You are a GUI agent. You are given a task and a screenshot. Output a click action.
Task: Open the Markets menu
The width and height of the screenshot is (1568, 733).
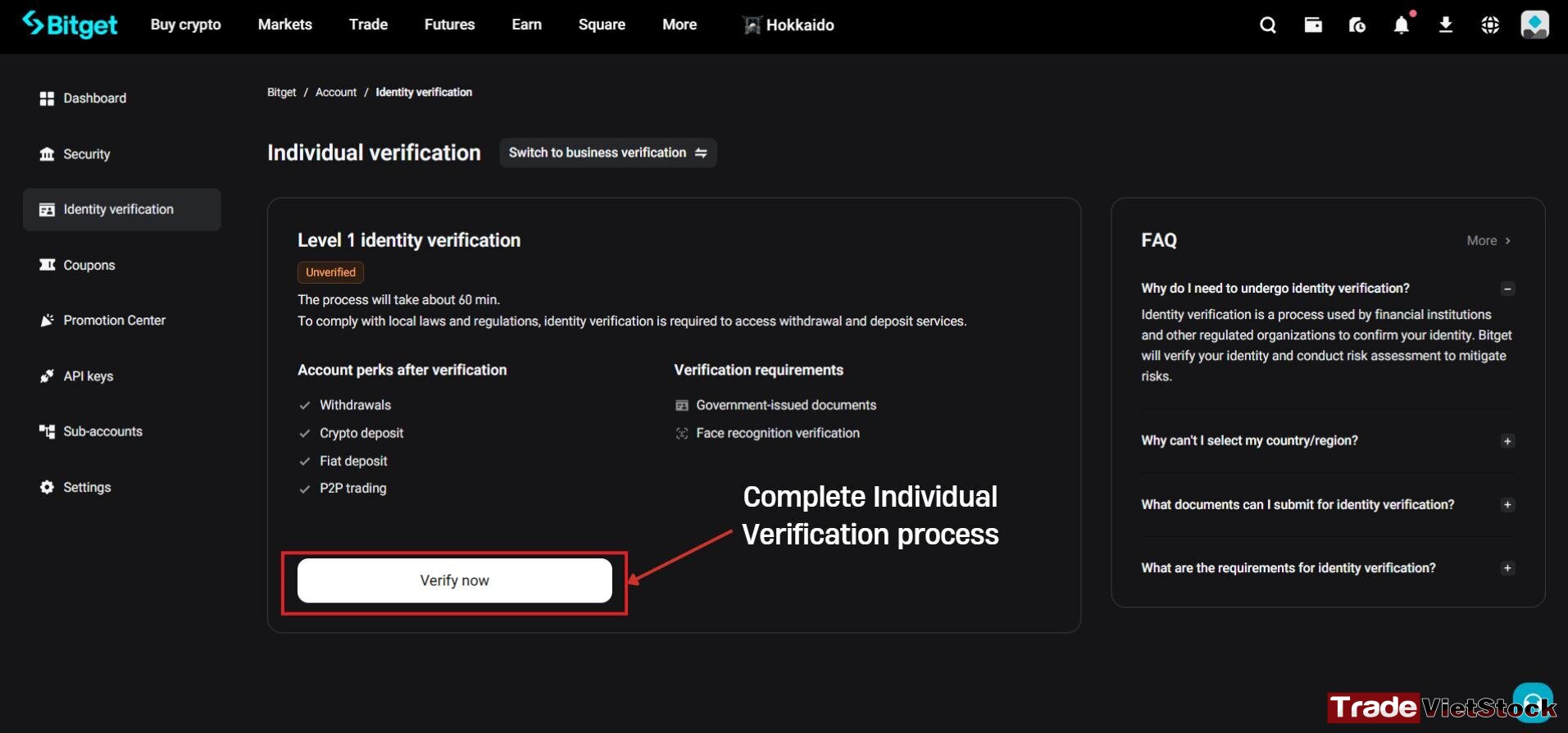tap(285, 25)
